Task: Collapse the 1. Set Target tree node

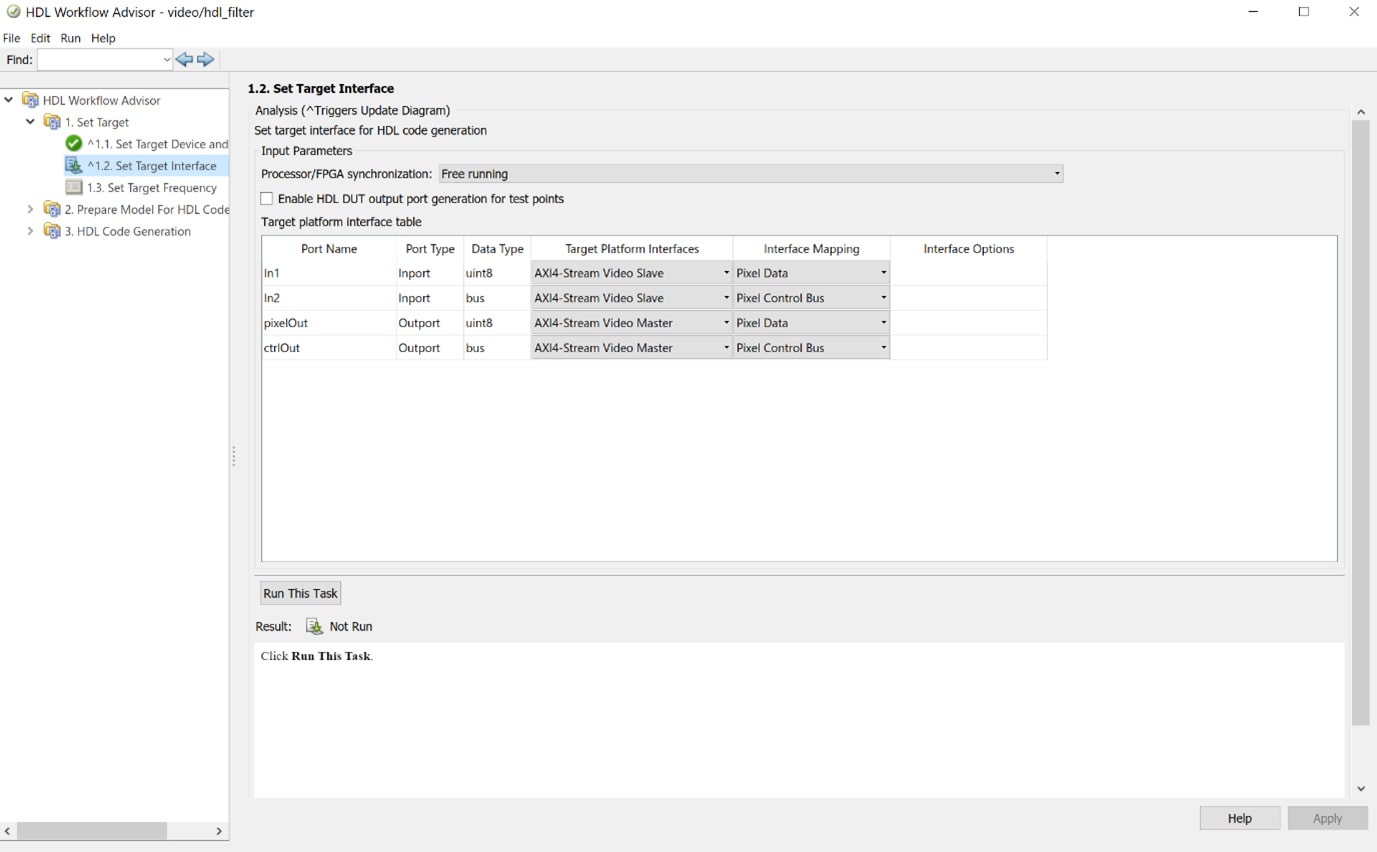Action: click(x=30, y=122)
